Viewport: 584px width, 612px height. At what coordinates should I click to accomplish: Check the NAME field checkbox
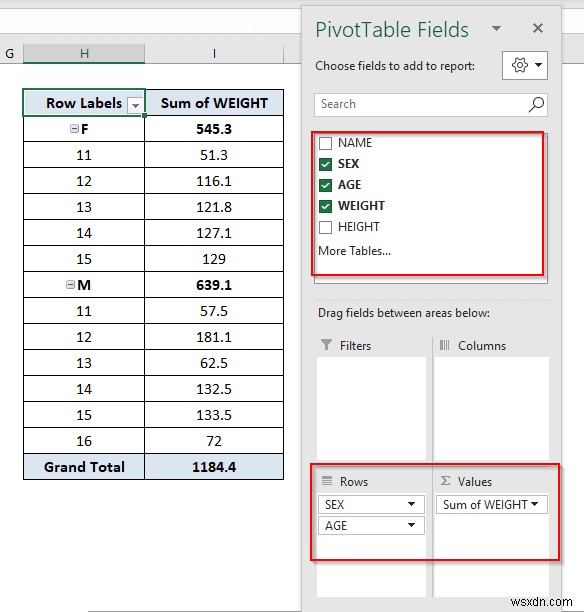325,143
